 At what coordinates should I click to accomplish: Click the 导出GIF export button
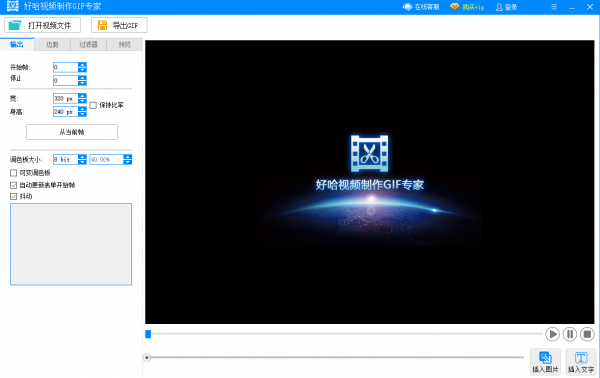[x=119, y=25]
